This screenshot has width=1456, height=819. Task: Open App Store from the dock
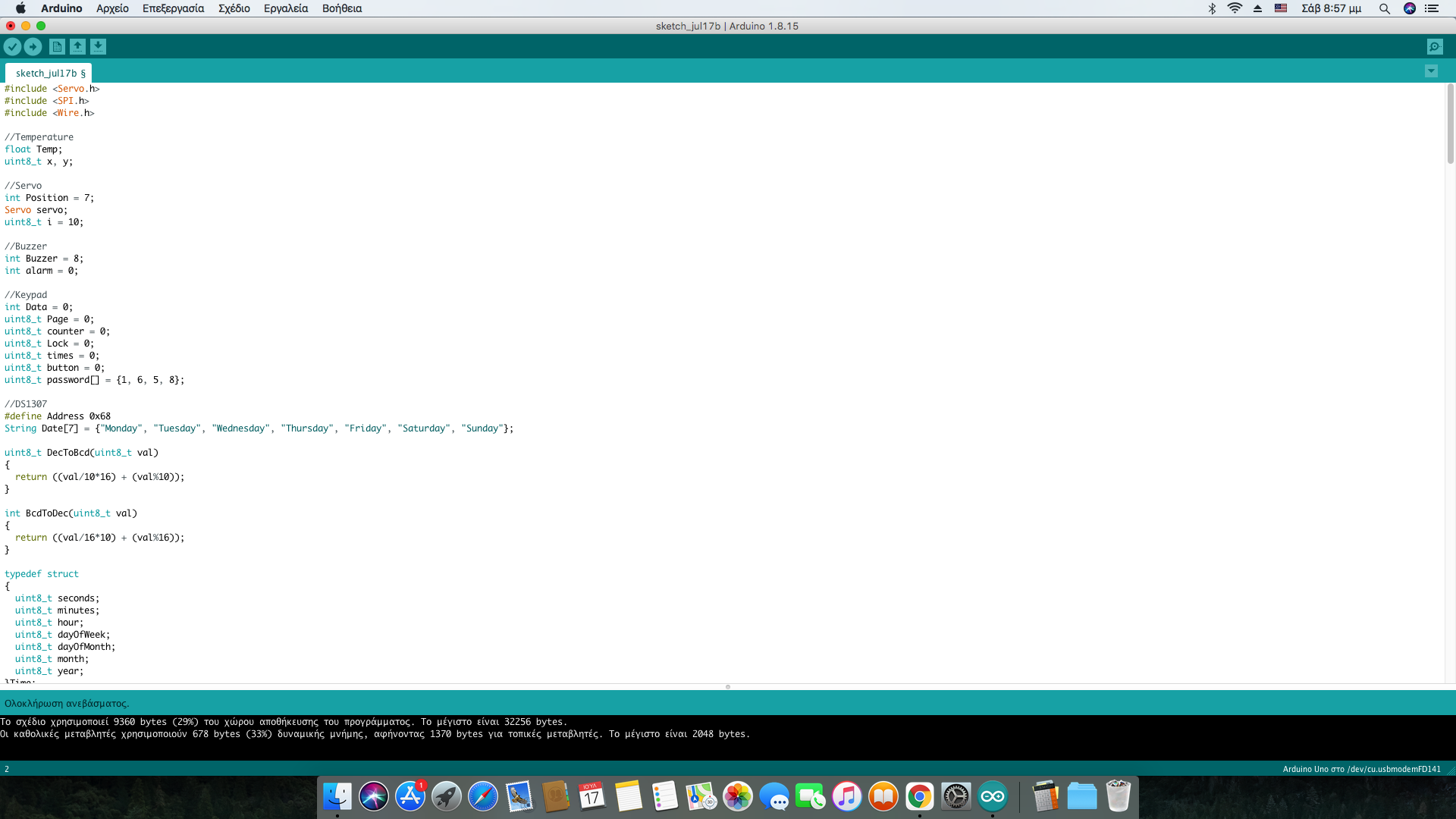410,796
